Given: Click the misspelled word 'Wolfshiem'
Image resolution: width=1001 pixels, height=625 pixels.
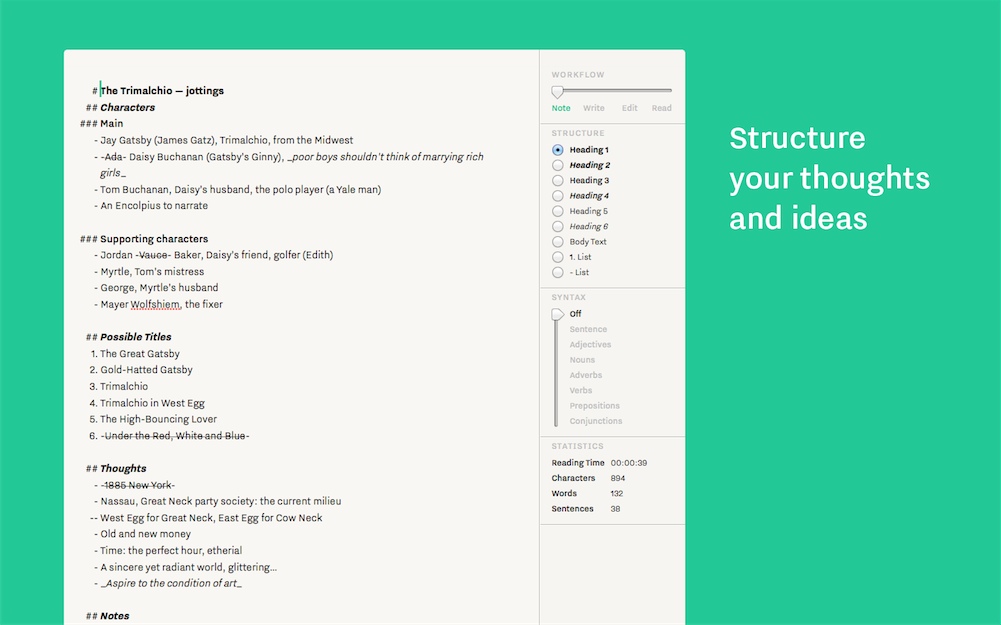Looking at the screenshot, I should [x=155, y=305].
